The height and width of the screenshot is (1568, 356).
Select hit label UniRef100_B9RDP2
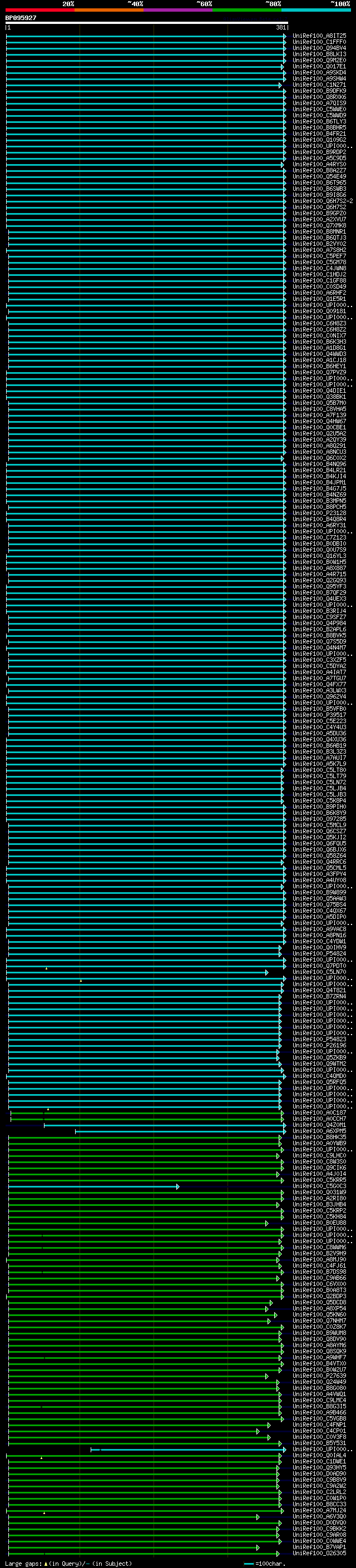pyautogui.click(x=319, y=152)
